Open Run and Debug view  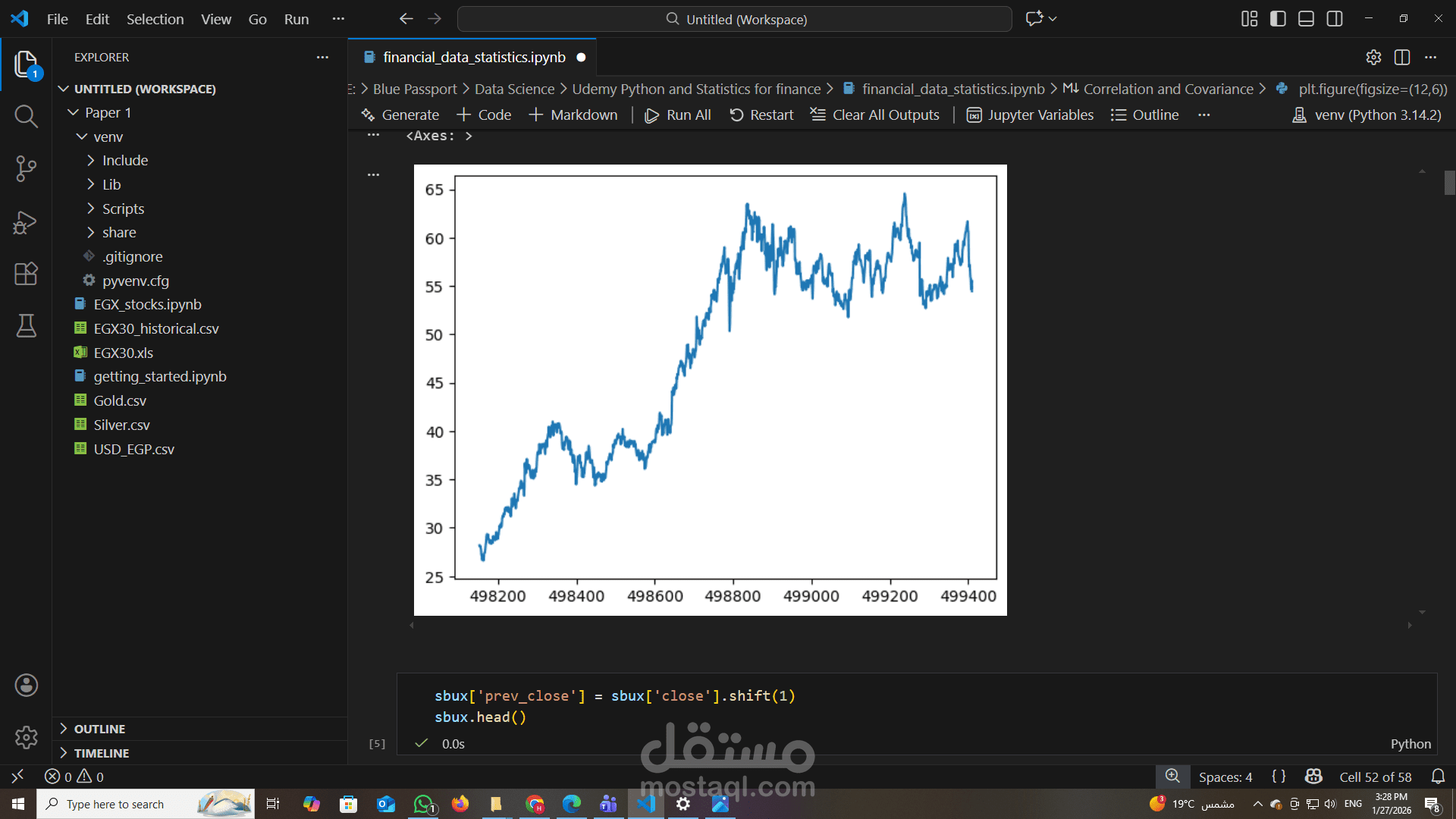click(x=26, y=221)
